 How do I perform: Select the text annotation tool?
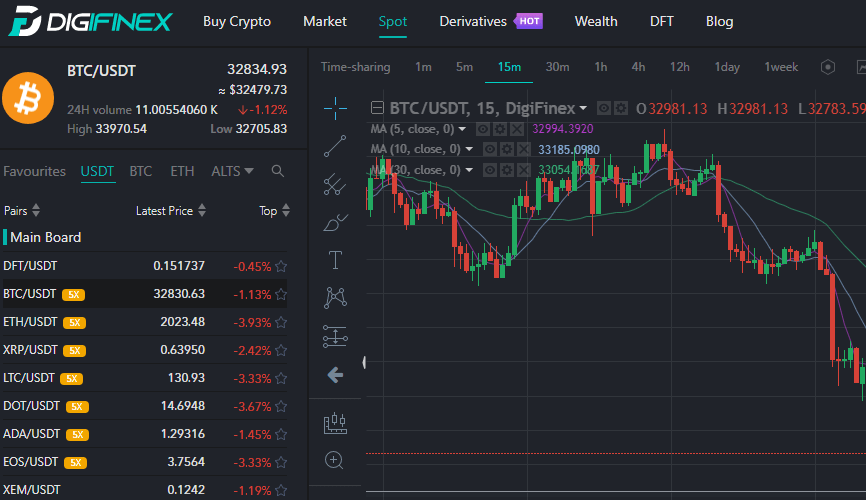click(335, 260)
